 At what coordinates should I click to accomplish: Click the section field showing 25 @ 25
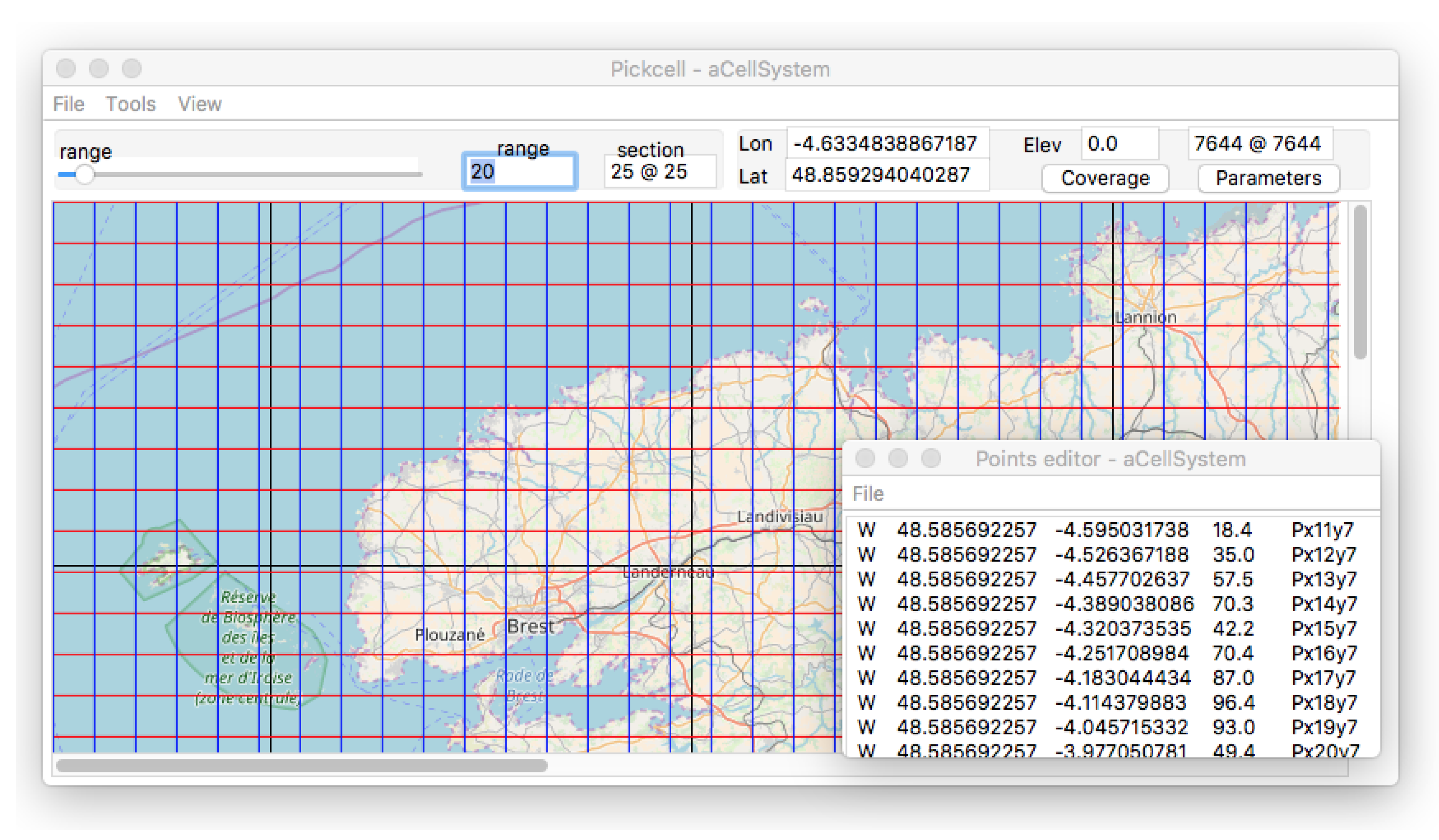660,171
